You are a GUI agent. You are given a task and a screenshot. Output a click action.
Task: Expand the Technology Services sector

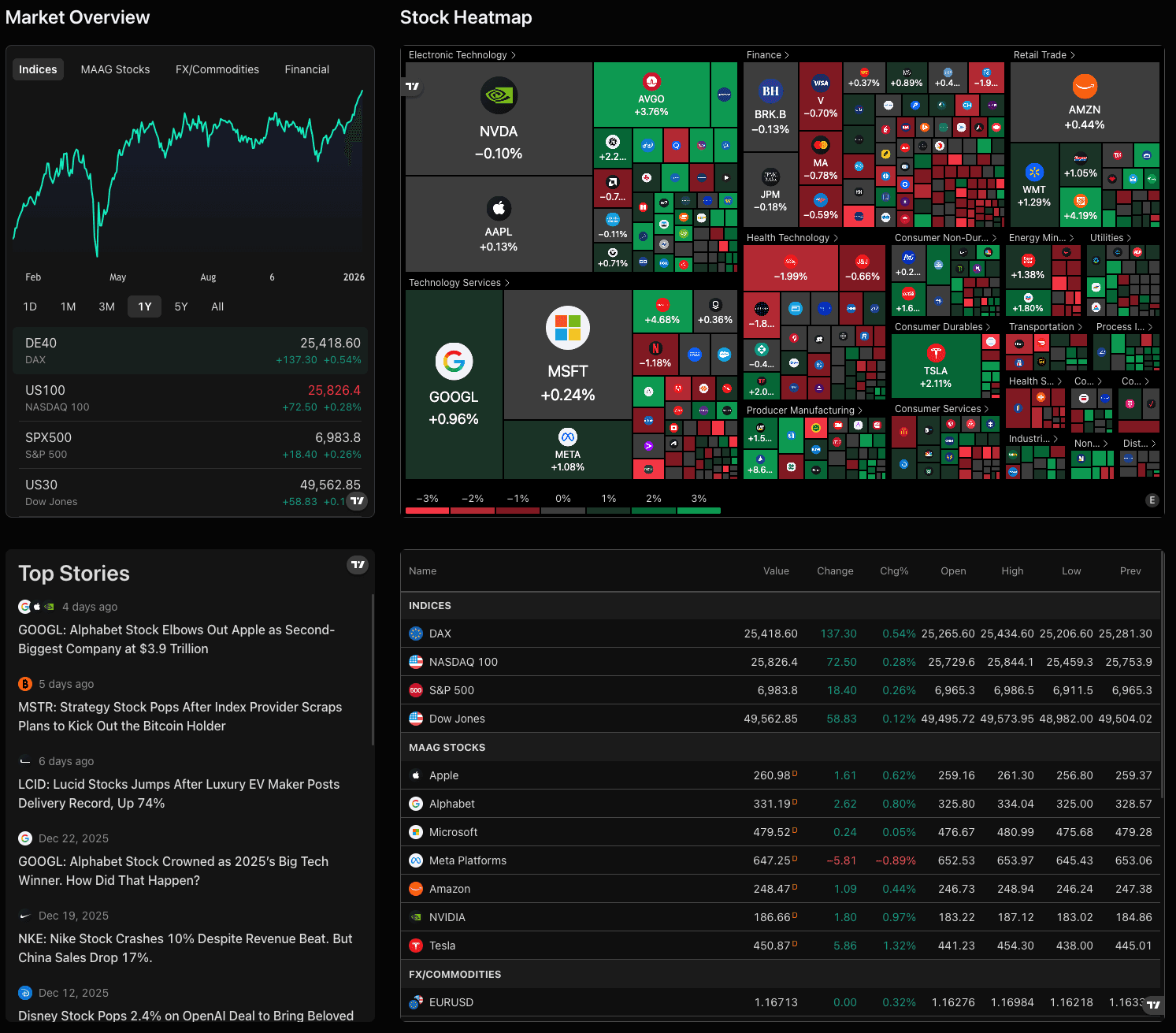point(459,283)
